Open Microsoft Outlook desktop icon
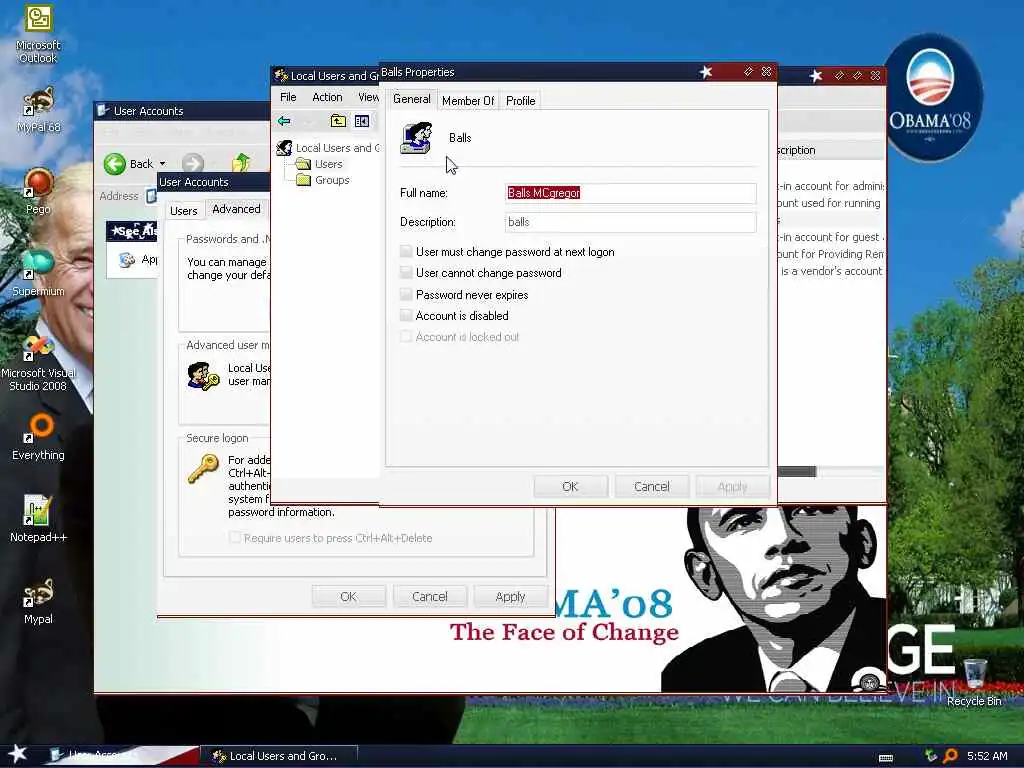 coord(38,34)
